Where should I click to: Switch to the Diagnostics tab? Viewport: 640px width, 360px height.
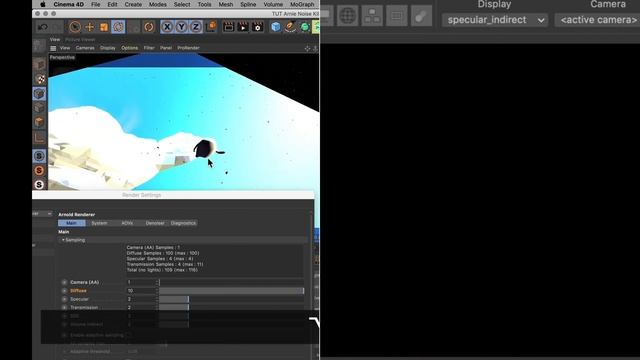coord(183,223)
